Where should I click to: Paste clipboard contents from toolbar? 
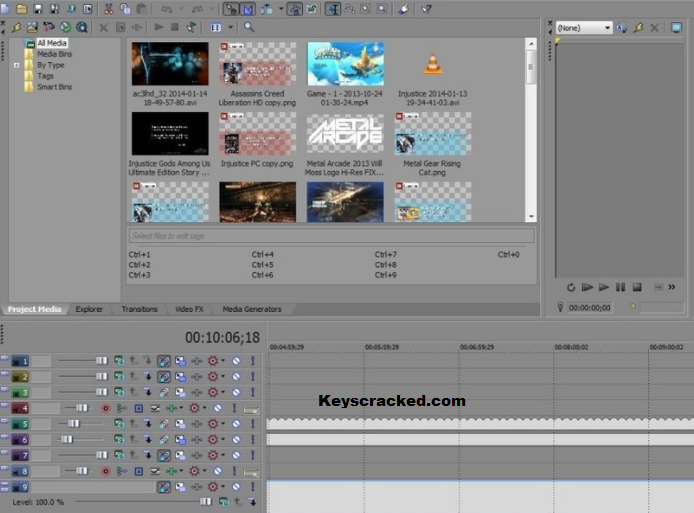click(x=142, y=8)
